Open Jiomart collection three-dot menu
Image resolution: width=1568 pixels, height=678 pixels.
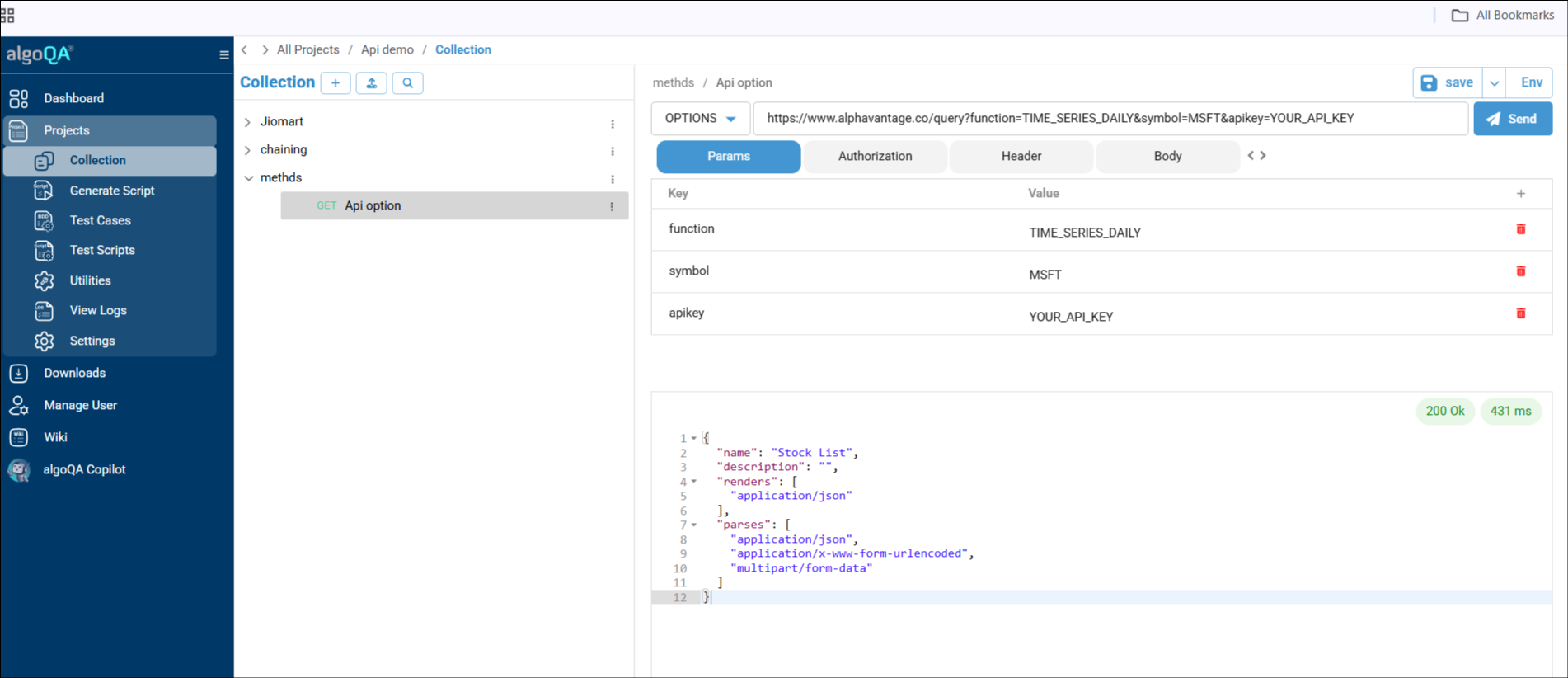(x=613, y=124)
